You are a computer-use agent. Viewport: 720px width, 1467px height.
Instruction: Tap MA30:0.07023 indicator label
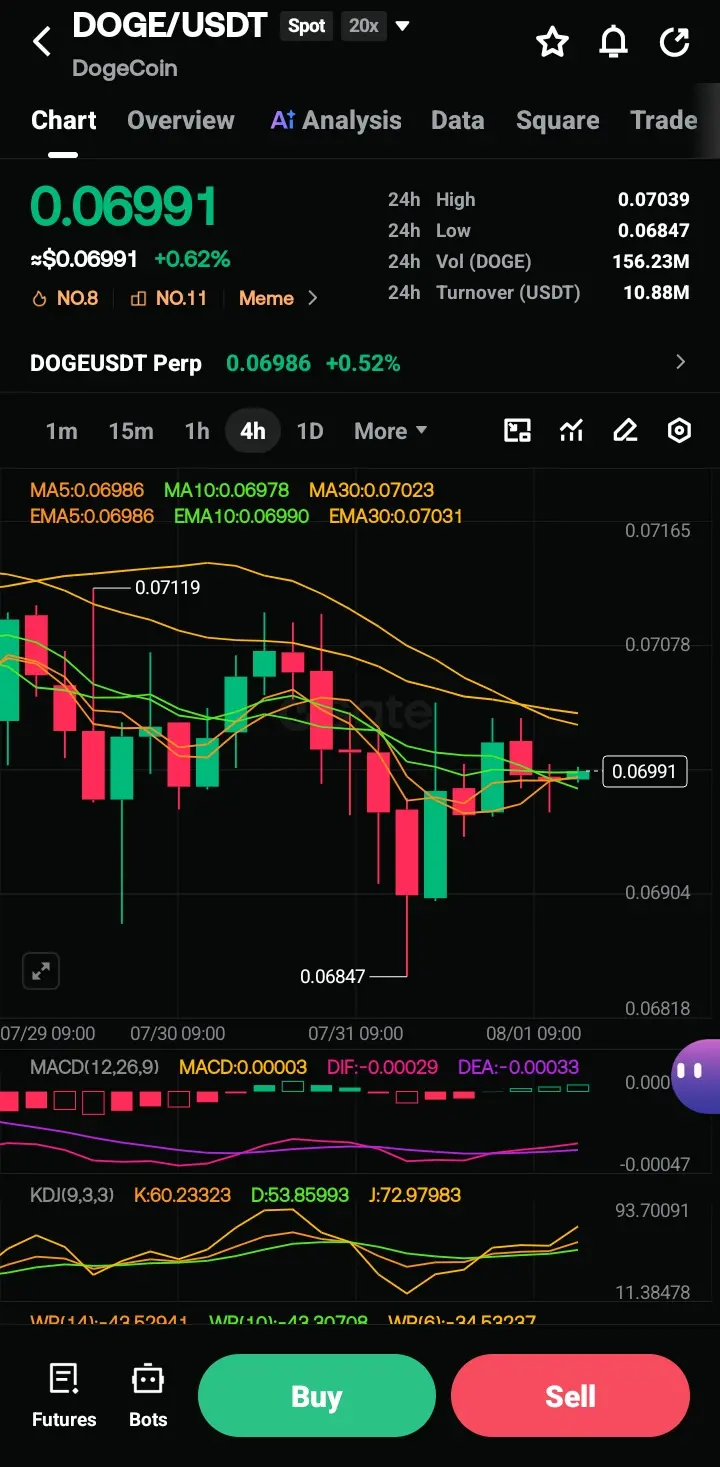[371, 490]
